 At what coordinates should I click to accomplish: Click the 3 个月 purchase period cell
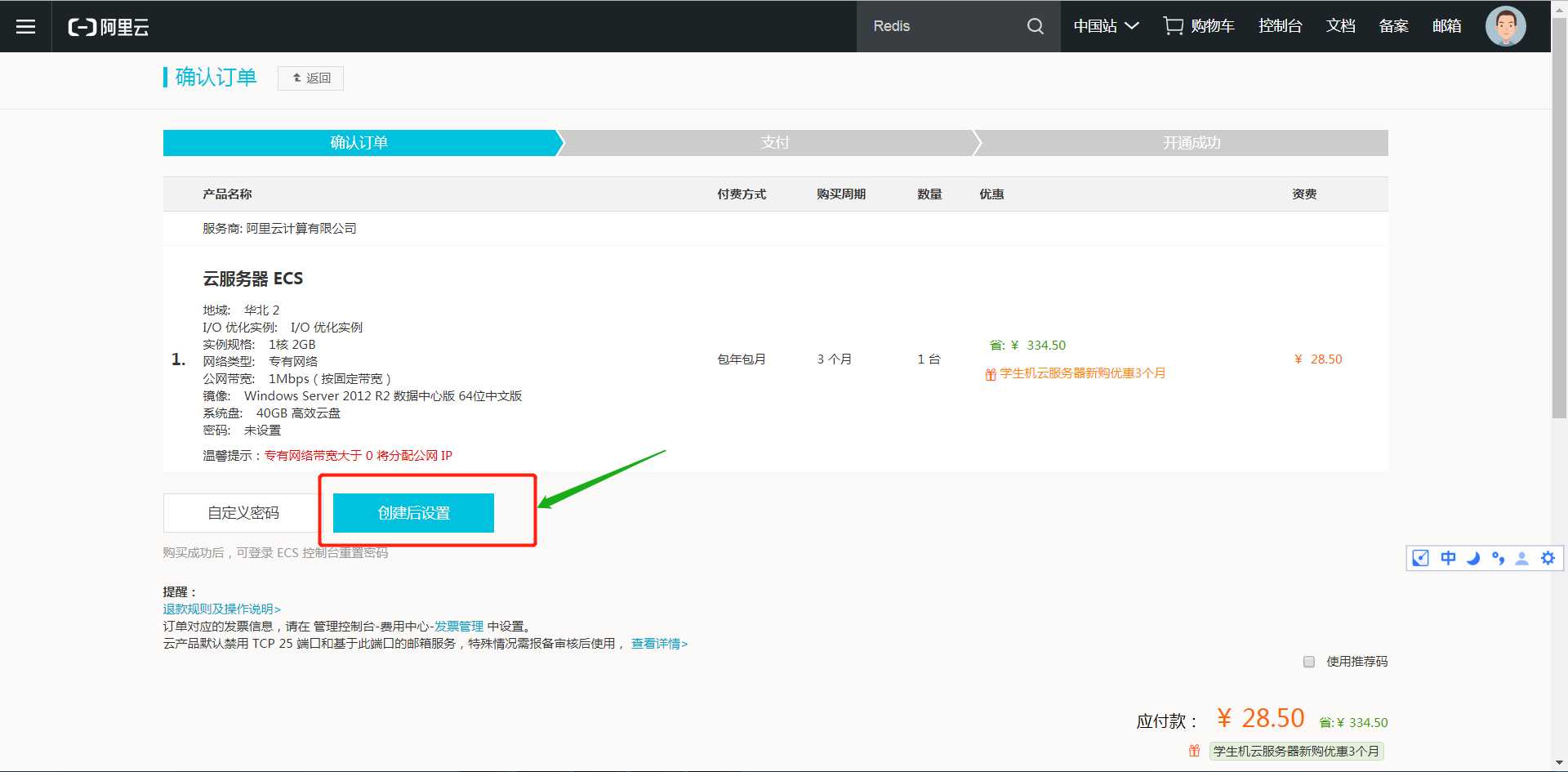834,359
